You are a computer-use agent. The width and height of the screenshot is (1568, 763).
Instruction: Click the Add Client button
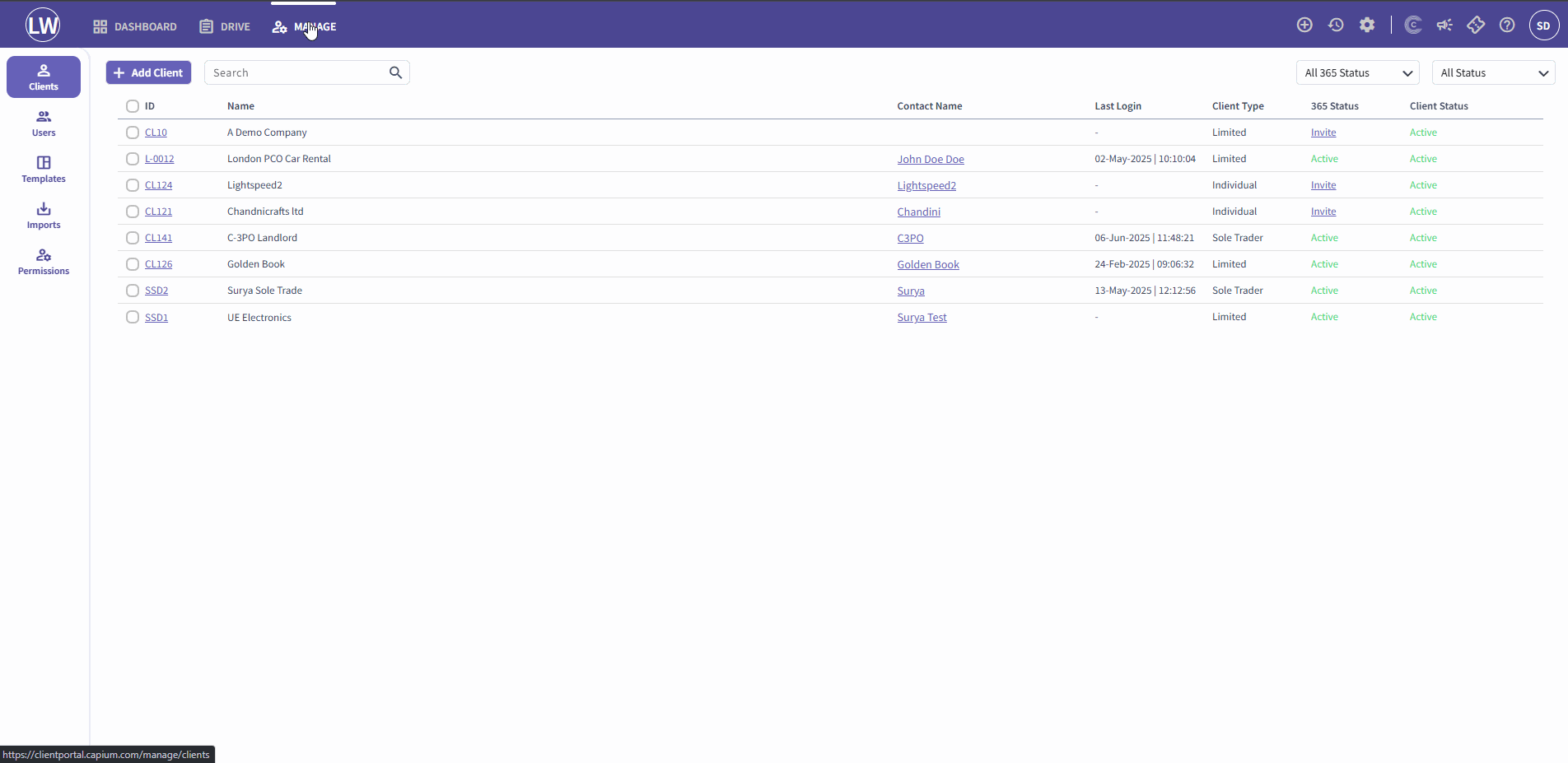point(148,72)
